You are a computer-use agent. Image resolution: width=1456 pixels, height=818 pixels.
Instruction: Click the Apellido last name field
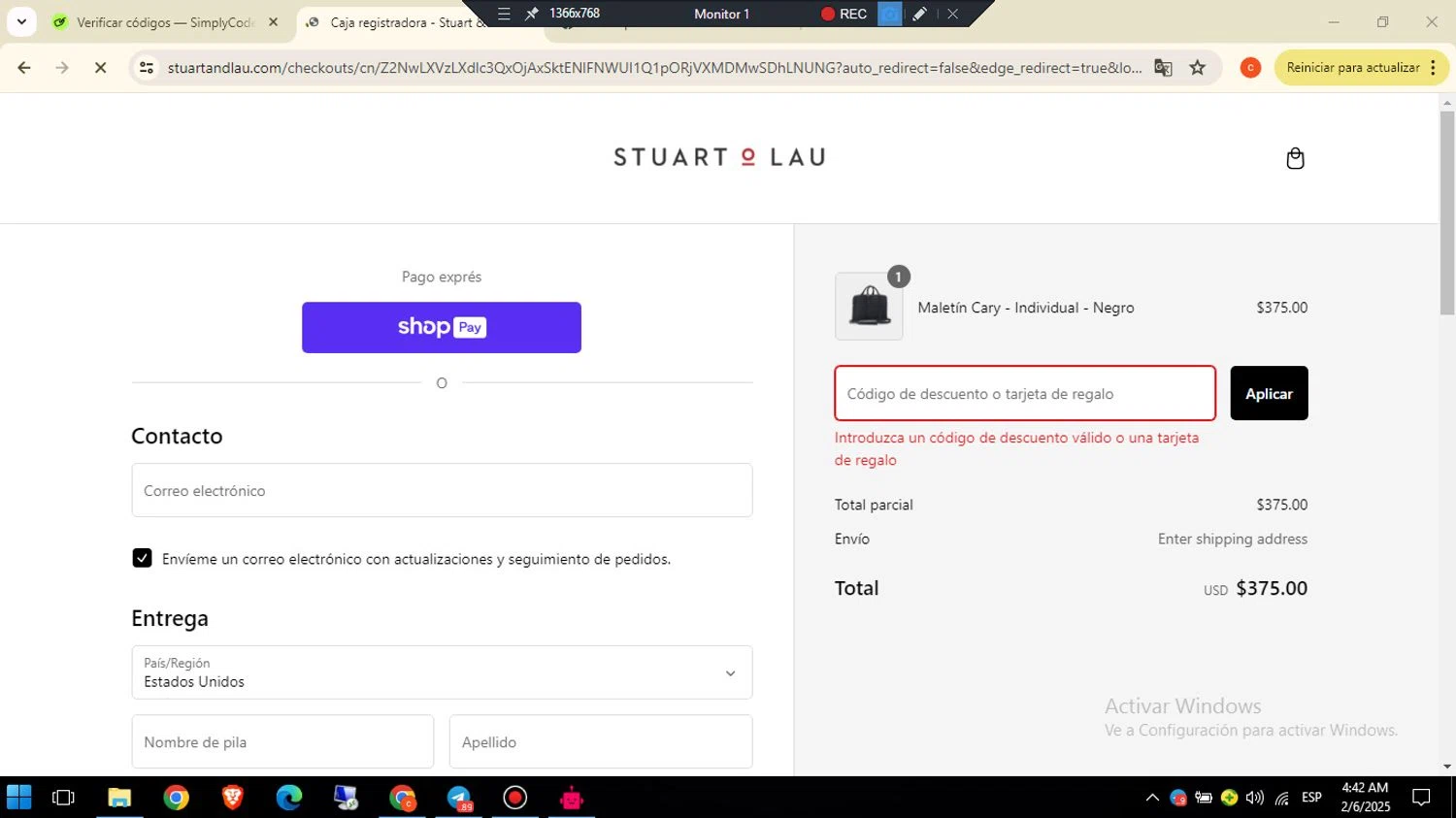coord(601,741)
